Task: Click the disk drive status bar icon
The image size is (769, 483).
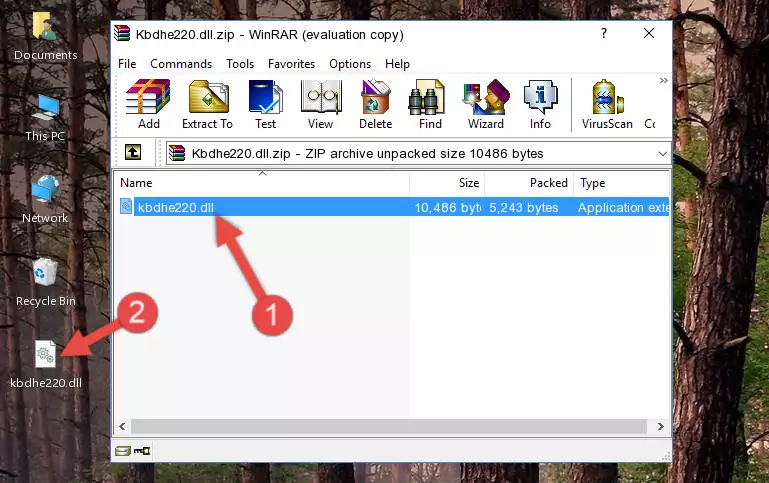Action: point(123,451)
